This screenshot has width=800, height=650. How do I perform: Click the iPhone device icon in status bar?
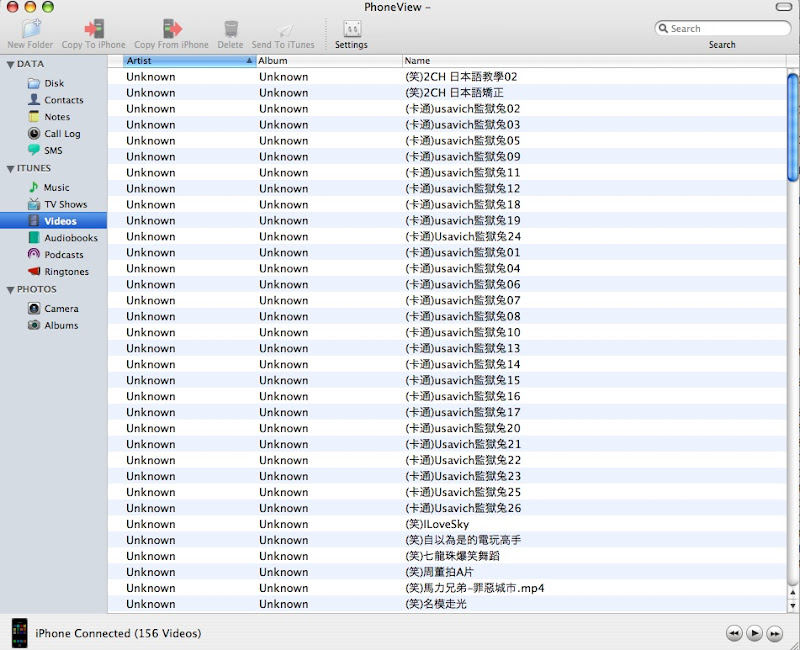19,633
